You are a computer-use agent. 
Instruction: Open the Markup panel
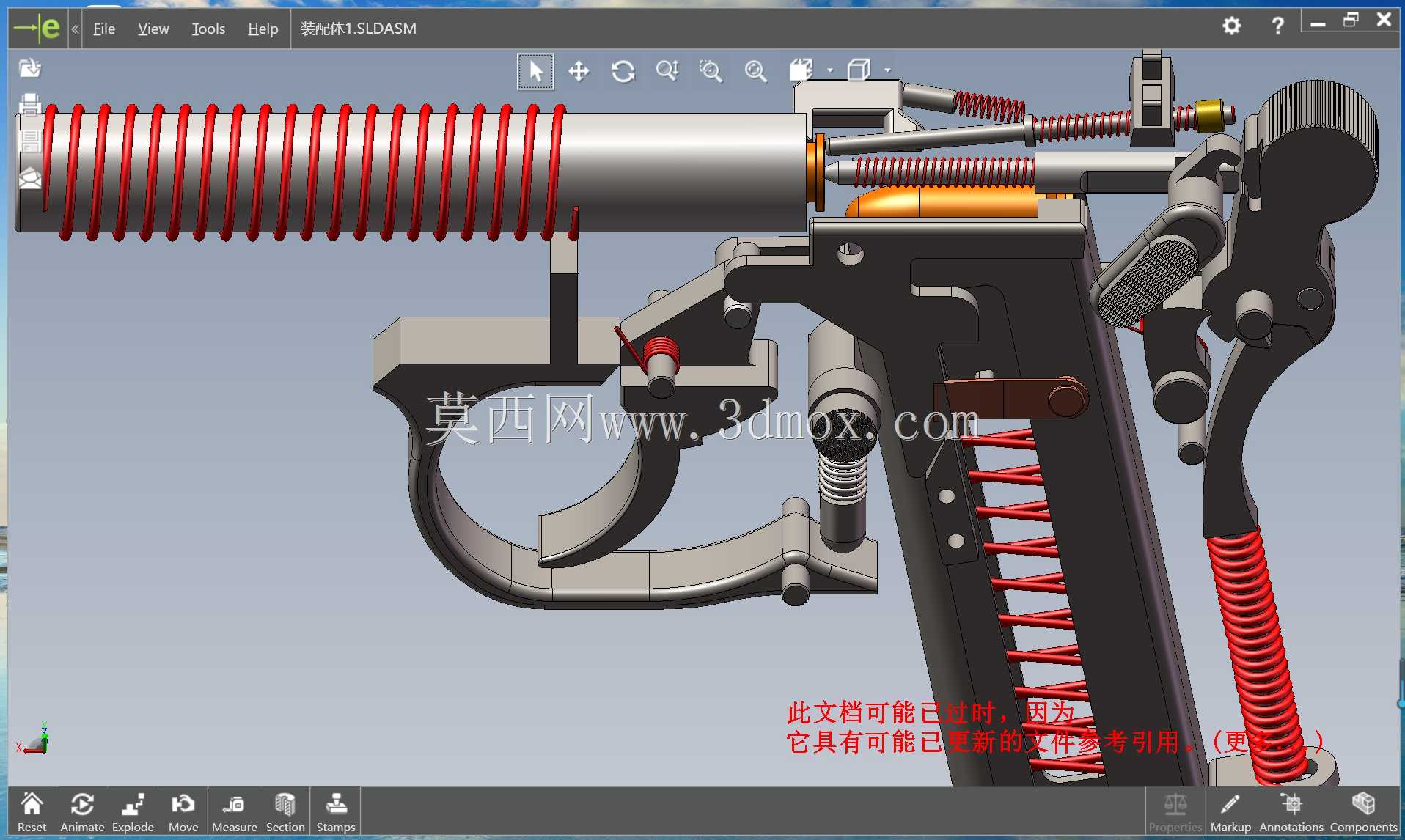tap(1230, 811)
